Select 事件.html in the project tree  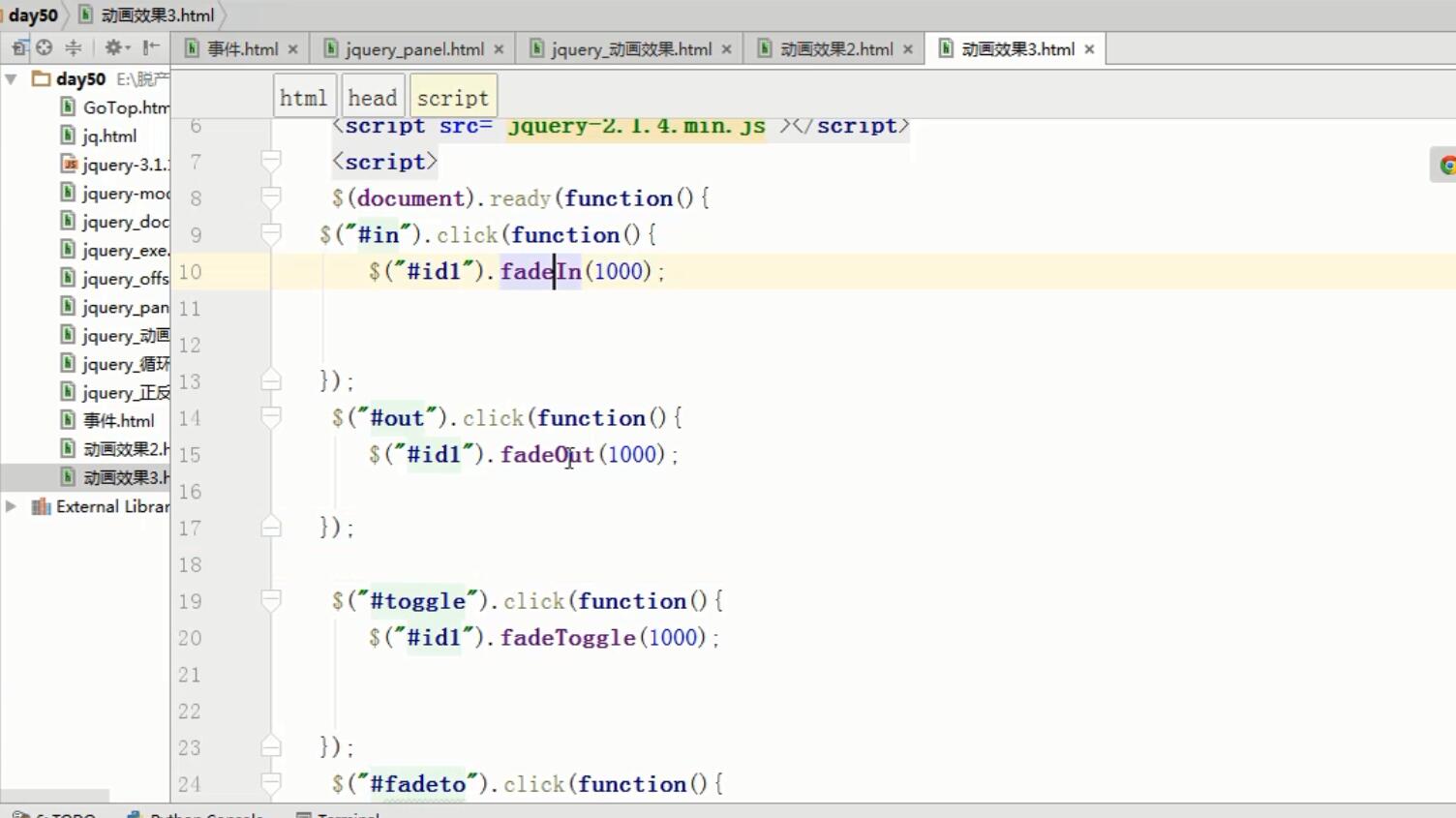(x=119, y=420)
